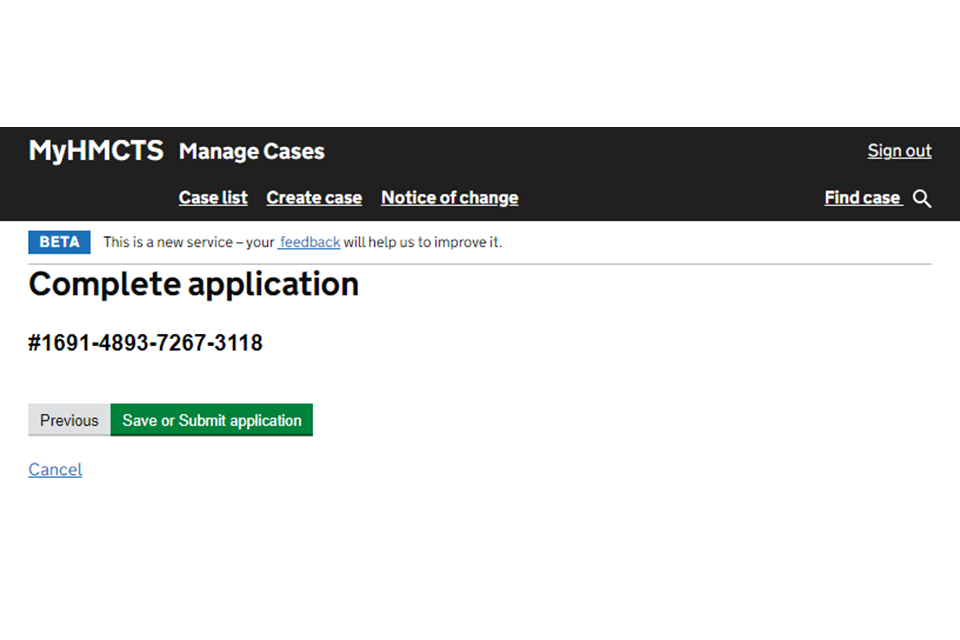
Task: Click empty dark header area beside Manage Cases
Action: (600, 152)
